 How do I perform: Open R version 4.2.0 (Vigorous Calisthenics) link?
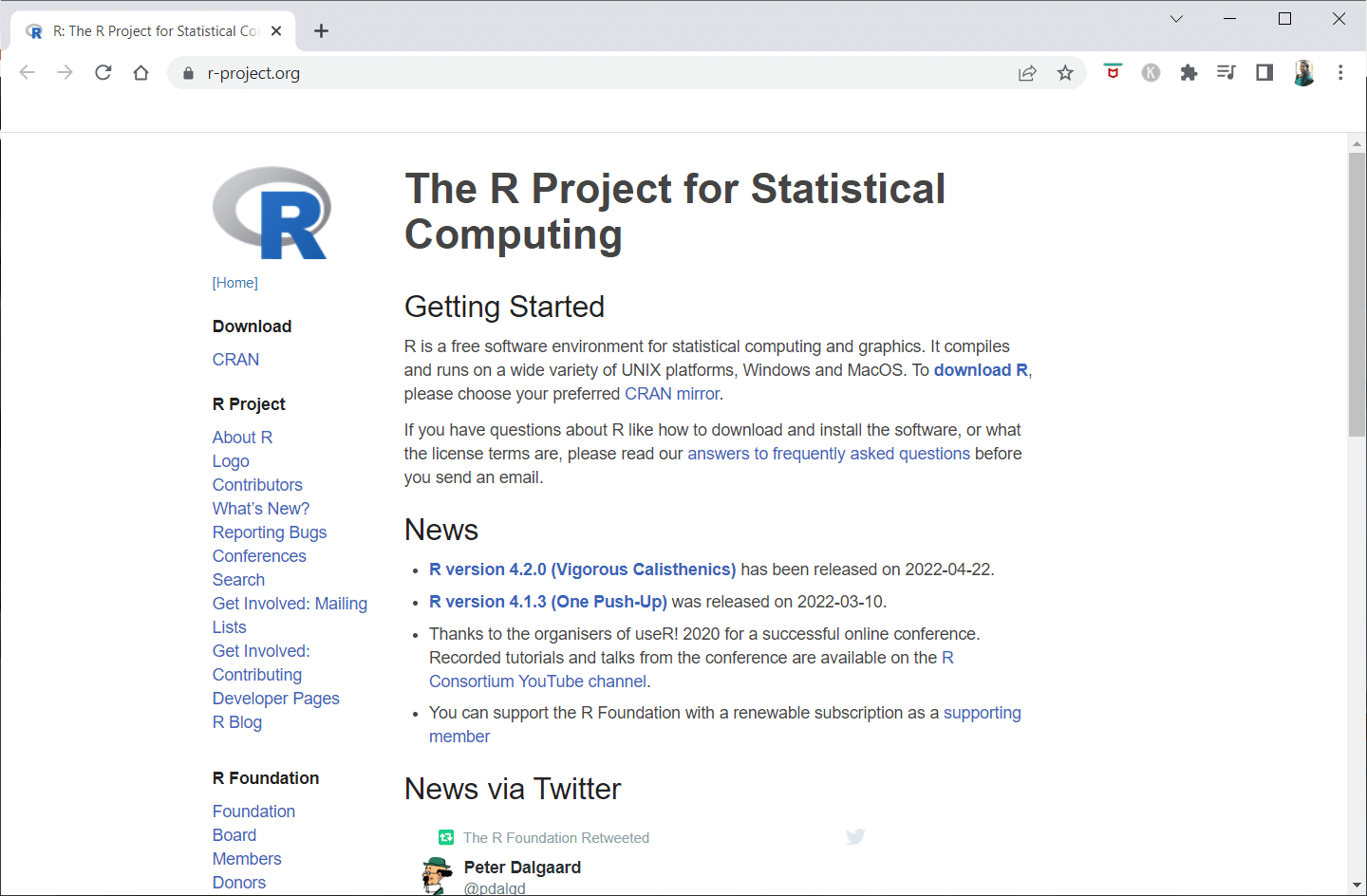click(582, 569)
